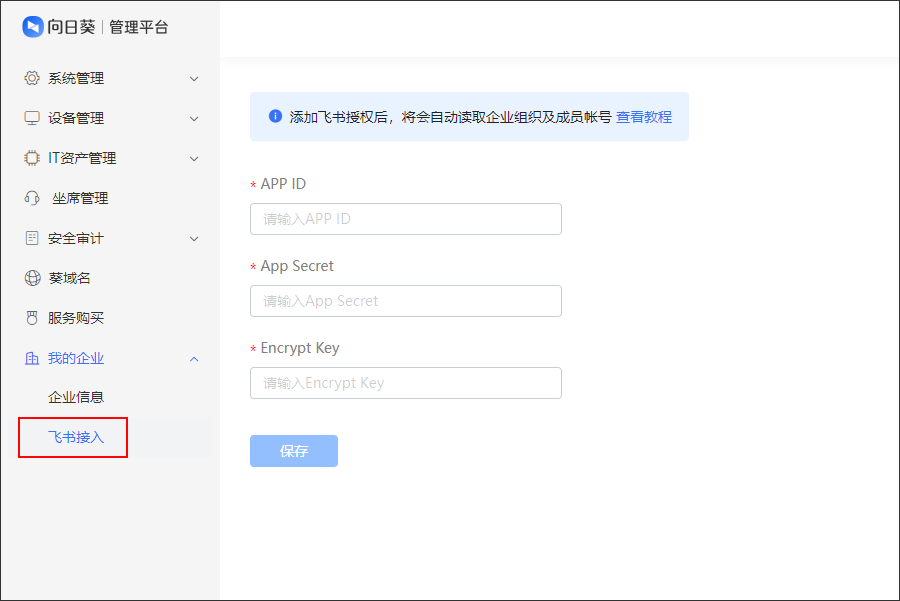900x601 pixels.
Task: Click the 系统管理 gear icon
Action: [x=32, y=78]
